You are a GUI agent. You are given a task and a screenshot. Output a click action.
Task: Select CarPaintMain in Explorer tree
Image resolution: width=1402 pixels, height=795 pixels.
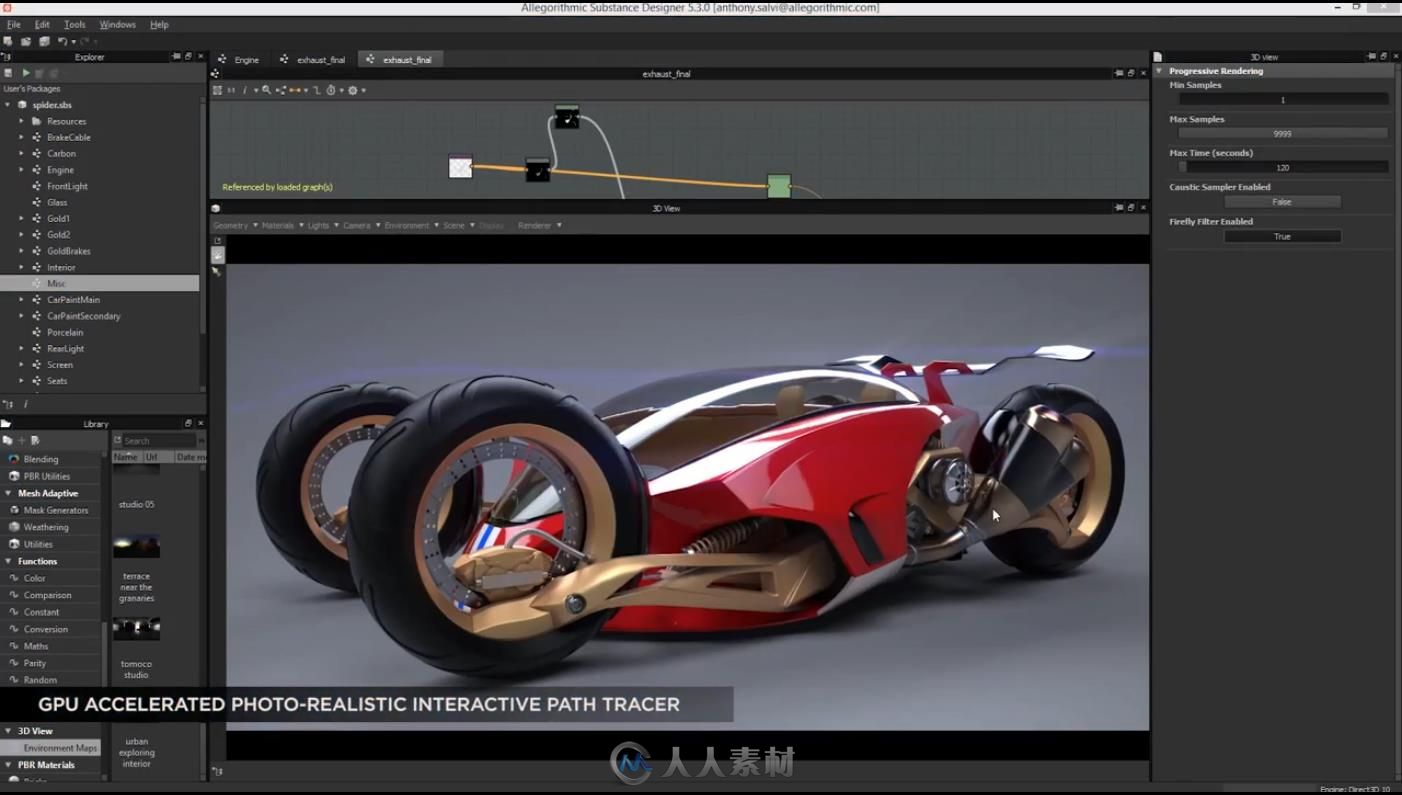(x=73, y=300)
